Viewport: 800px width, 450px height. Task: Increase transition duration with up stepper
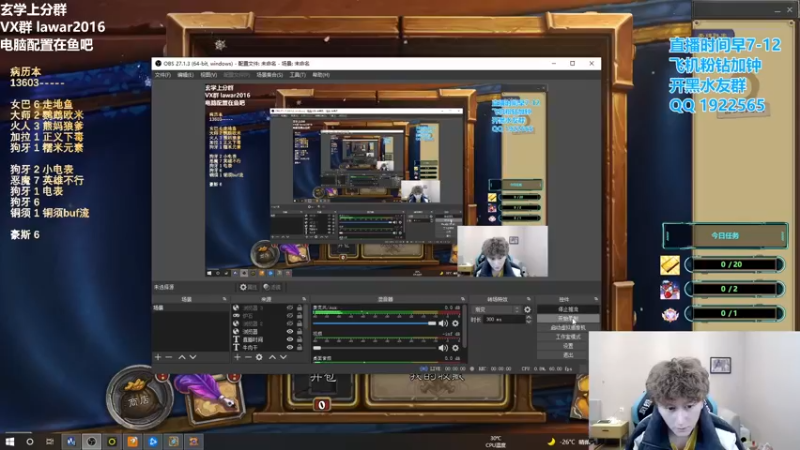click(528, 317)
